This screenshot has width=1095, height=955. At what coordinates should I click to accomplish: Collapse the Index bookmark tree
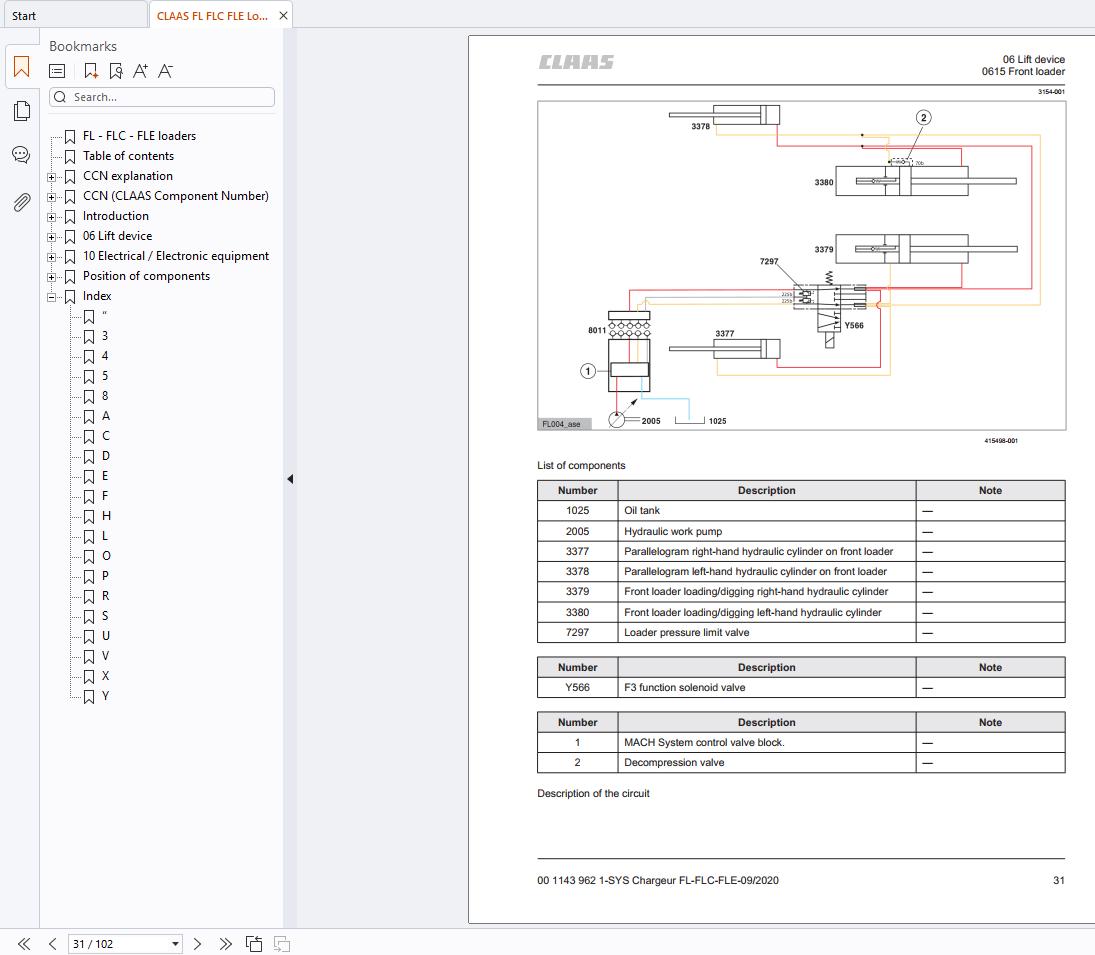pos(52,297)
